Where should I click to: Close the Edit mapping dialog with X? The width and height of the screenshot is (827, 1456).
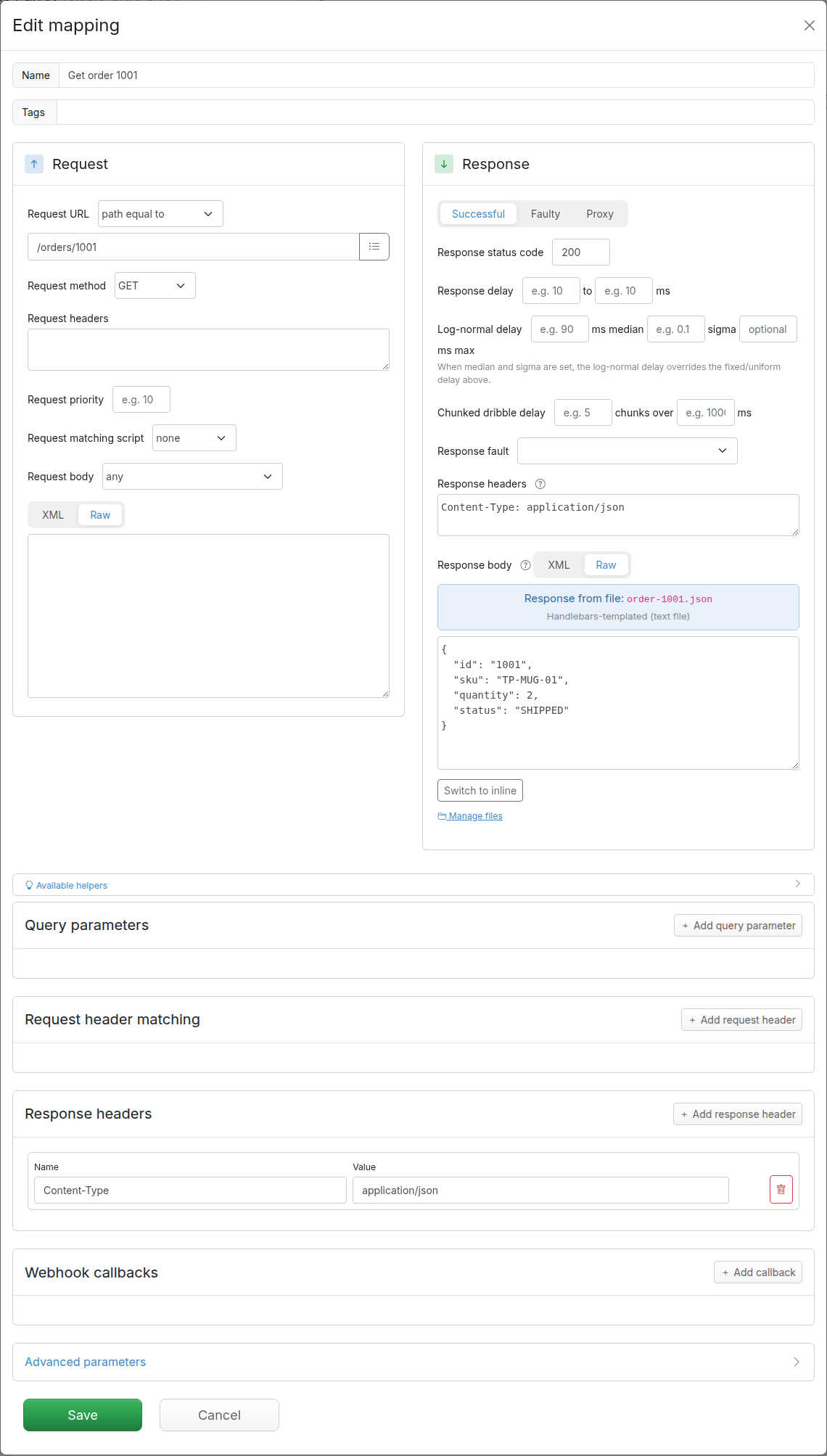coord(810,25)
